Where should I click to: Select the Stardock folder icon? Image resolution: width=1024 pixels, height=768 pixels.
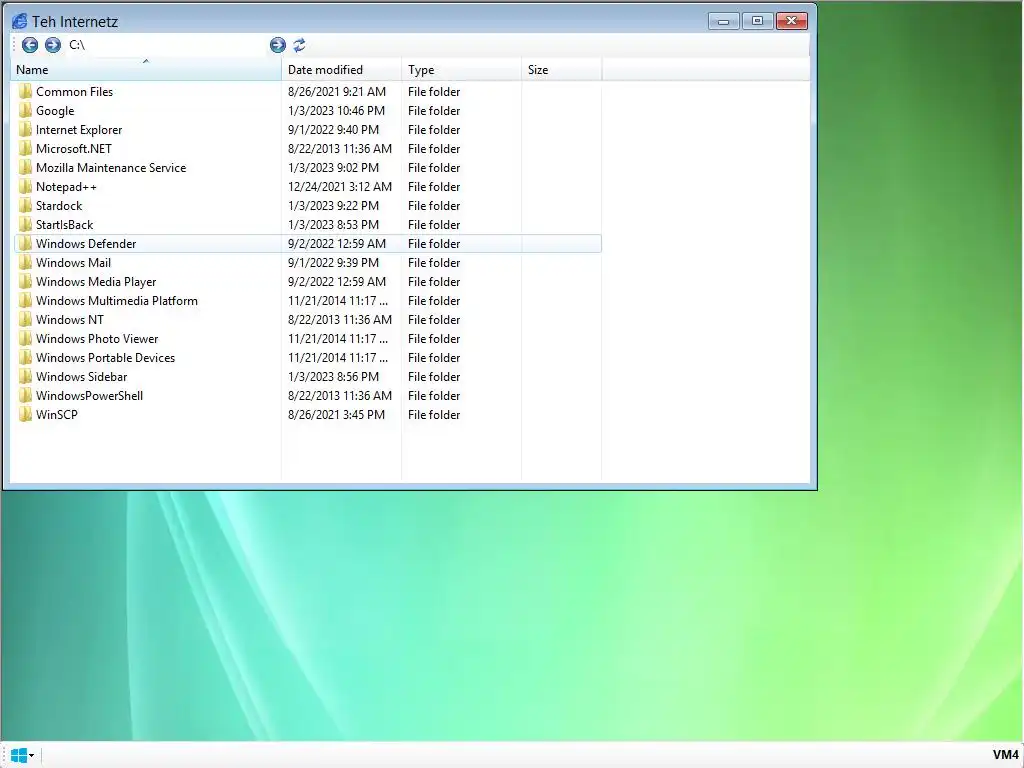pyautogui.click(x=25, y=205)
